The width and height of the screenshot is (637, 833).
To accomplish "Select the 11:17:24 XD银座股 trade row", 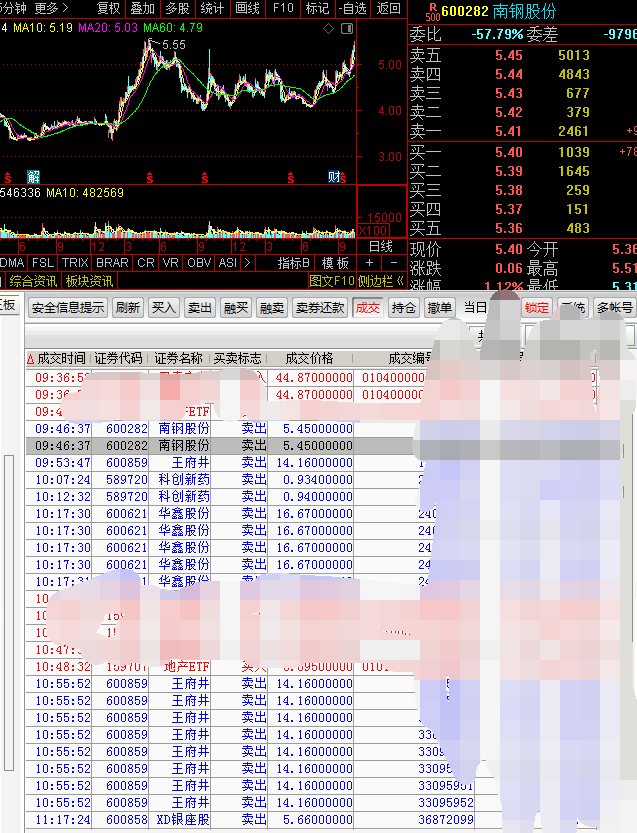I will [x=323, y=820].
